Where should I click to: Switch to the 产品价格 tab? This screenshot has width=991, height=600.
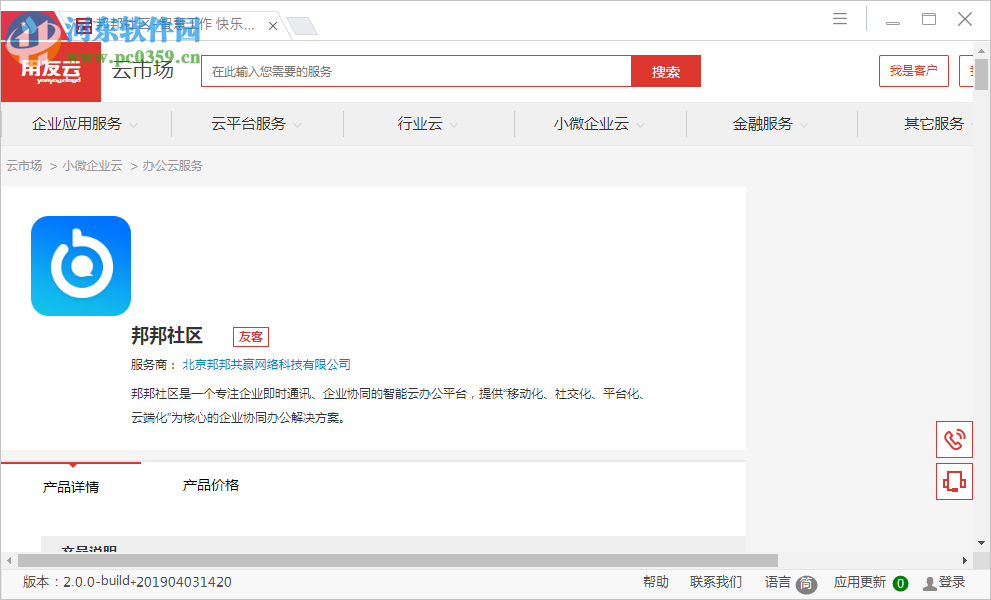tap(212, 484)
